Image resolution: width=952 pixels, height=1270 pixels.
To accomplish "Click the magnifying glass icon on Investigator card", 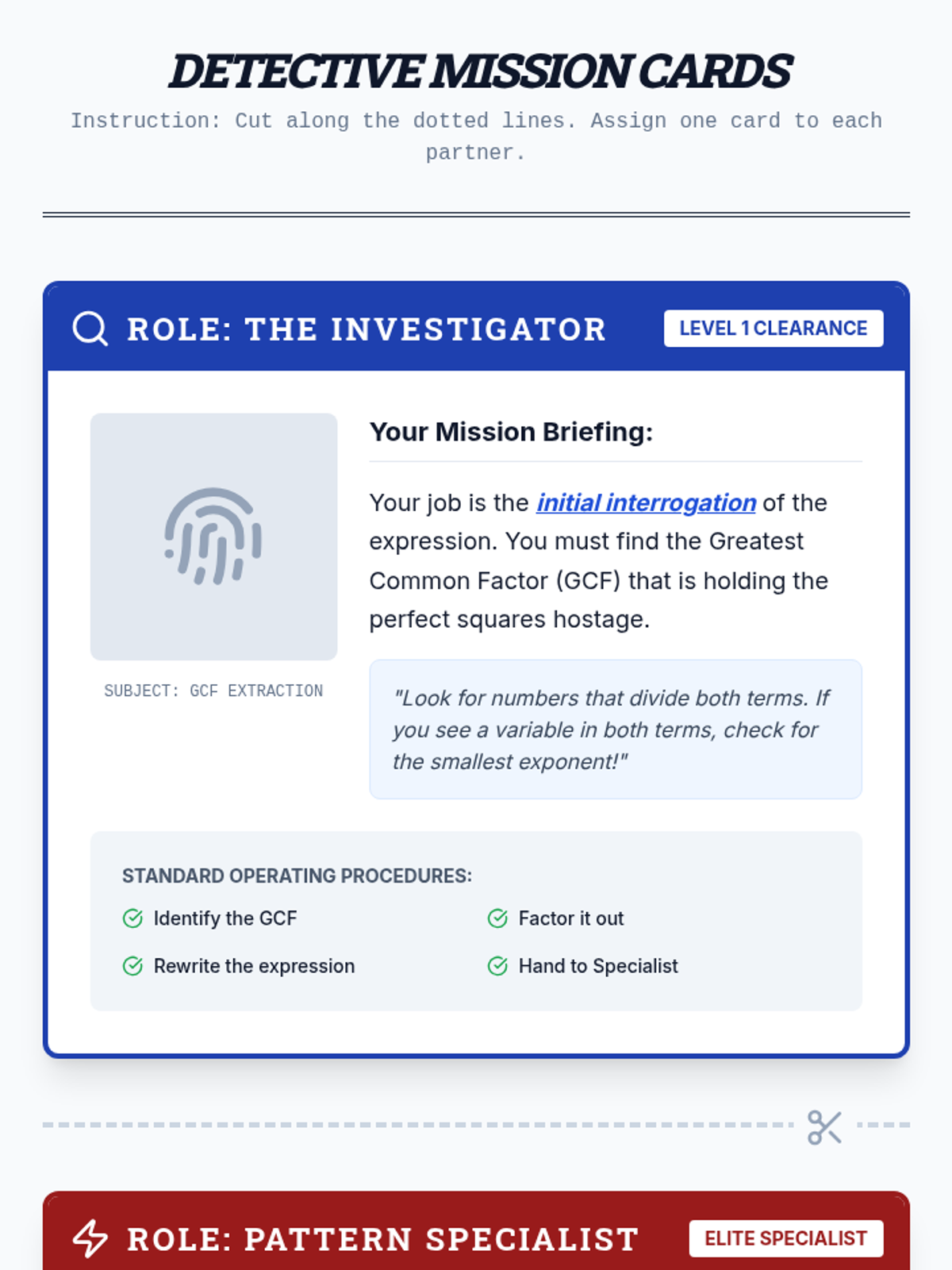I will pos(90,329).
